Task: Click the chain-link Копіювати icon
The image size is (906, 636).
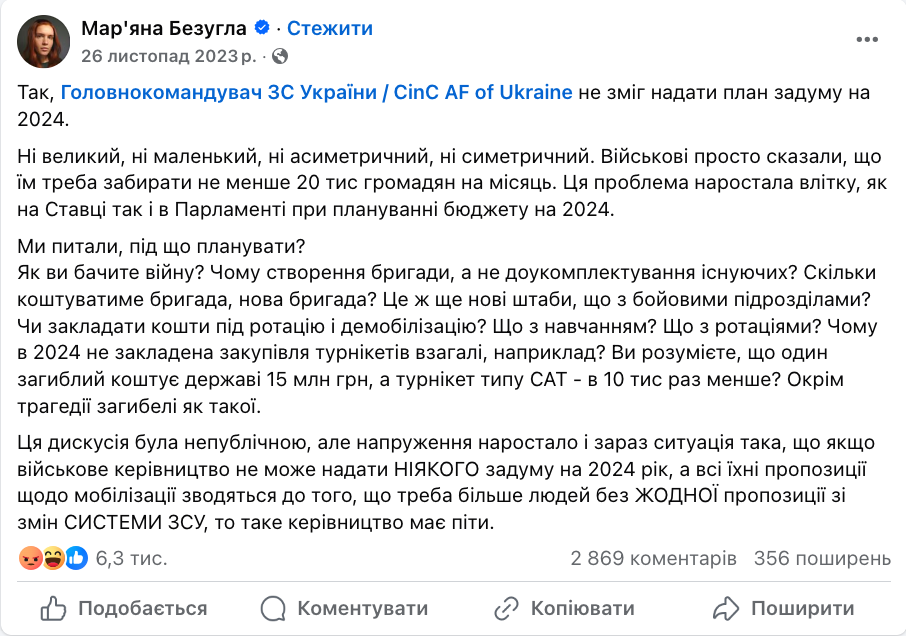Action: [507, 608]
